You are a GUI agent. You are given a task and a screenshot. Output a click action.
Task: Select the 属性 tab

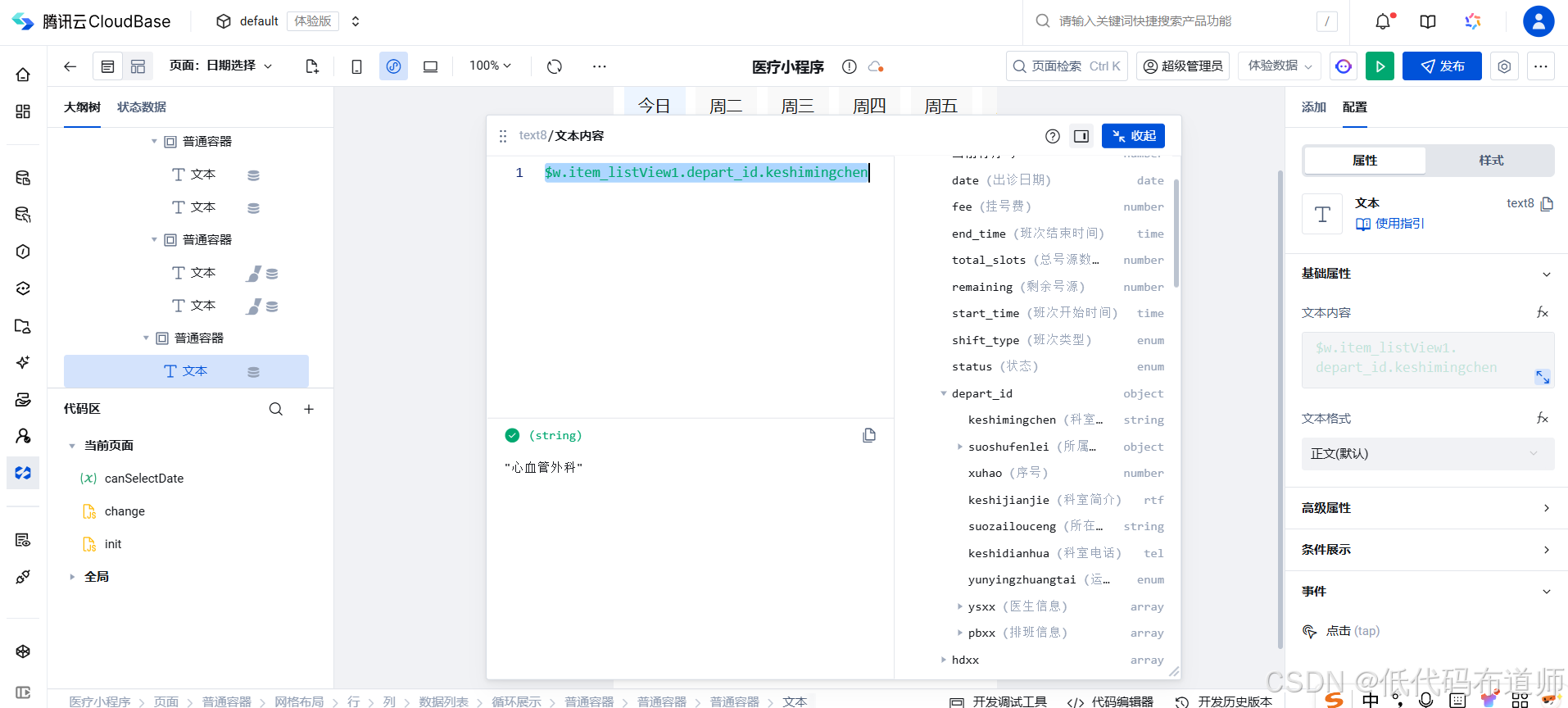(x=1365, y=161)
